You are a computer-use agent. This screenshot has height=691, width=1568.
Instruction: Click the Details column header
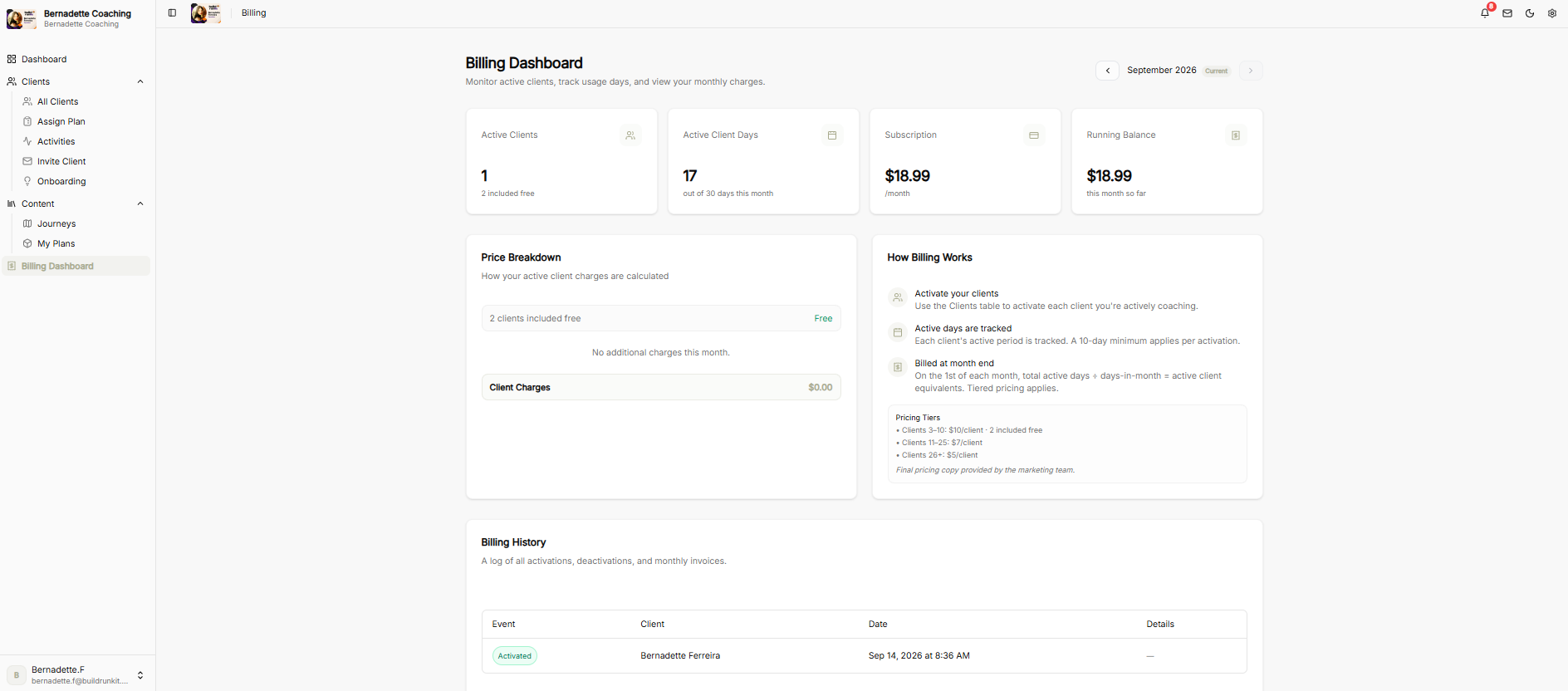(x=1160, y=625)
